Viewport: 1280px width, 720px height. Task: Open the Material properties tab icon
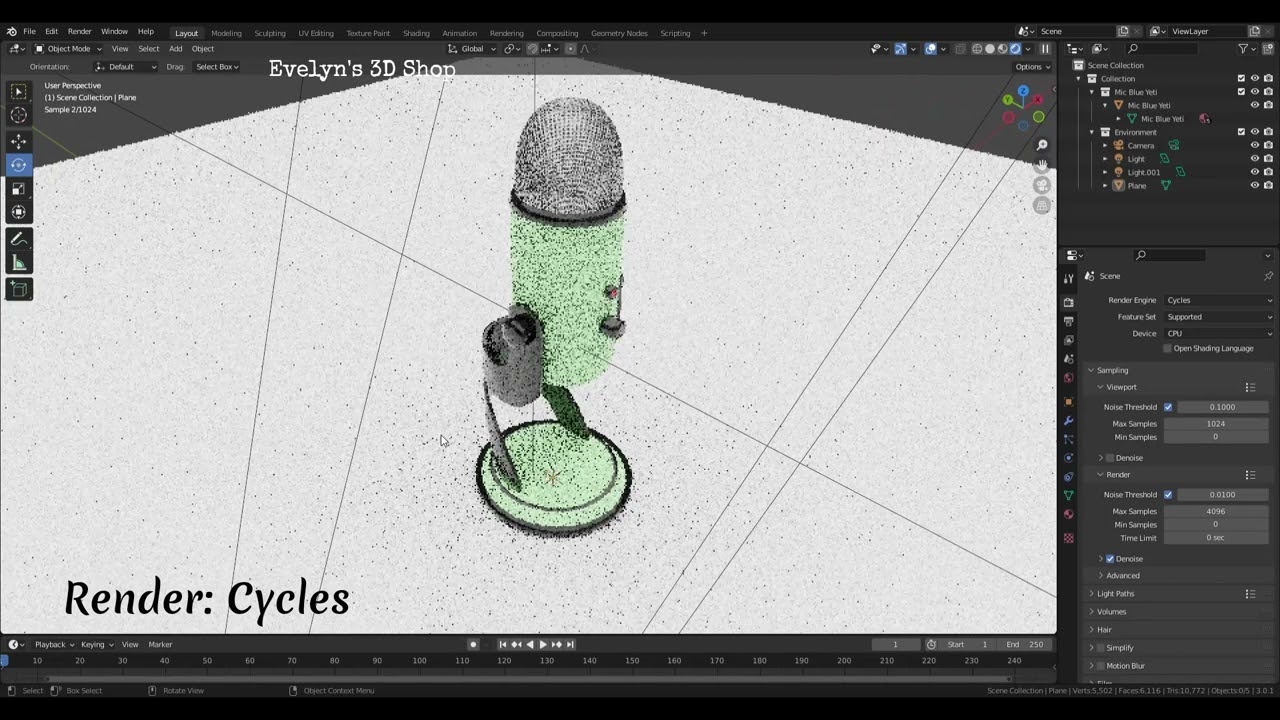1069,514
